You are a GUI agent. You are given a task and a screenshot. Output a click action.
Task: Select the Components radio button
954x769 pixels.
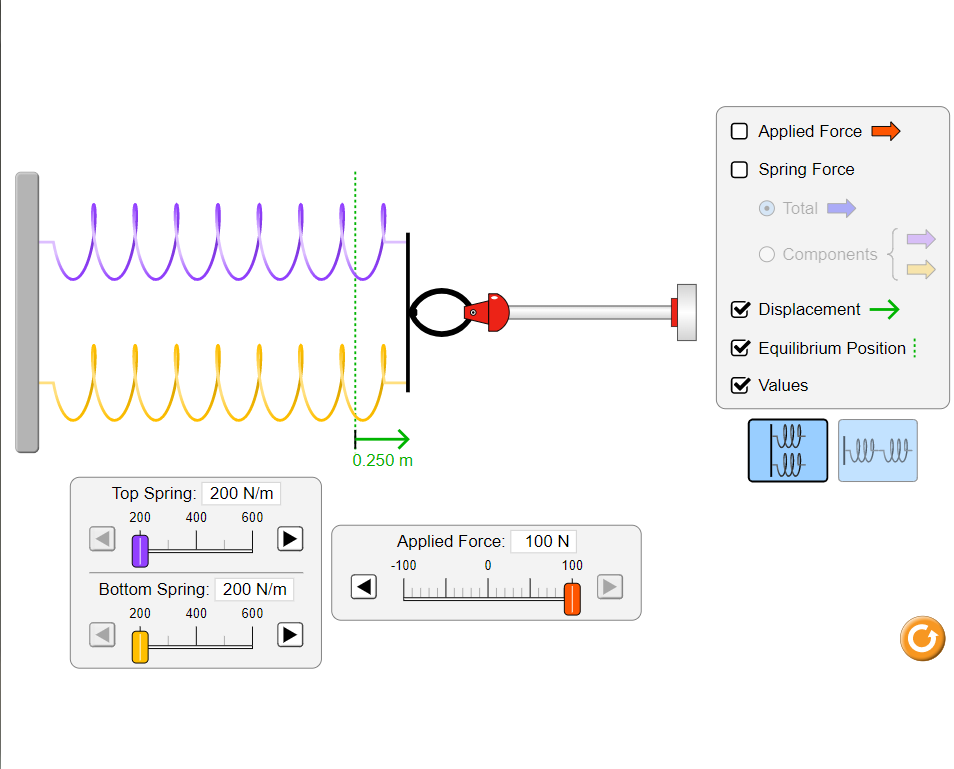click(767, 254)
